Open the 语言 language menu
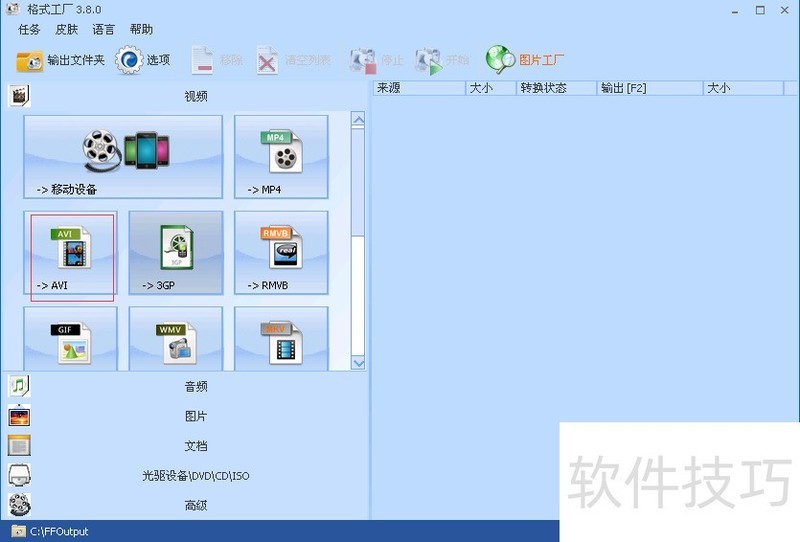This screenshot has height=542, width=800. tap(104, 30)
